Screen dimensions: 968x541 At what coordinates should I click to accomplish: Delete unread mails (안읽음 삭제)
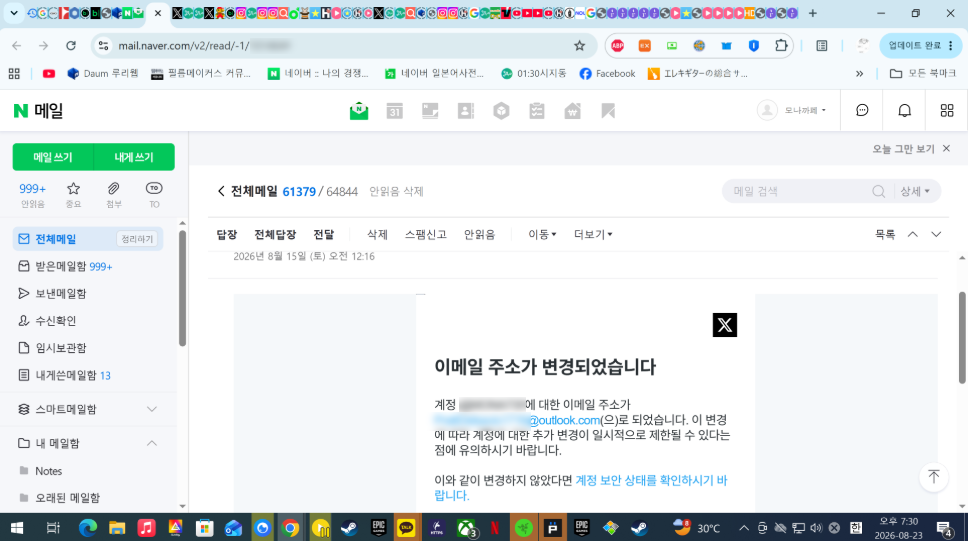click(396, 191)
